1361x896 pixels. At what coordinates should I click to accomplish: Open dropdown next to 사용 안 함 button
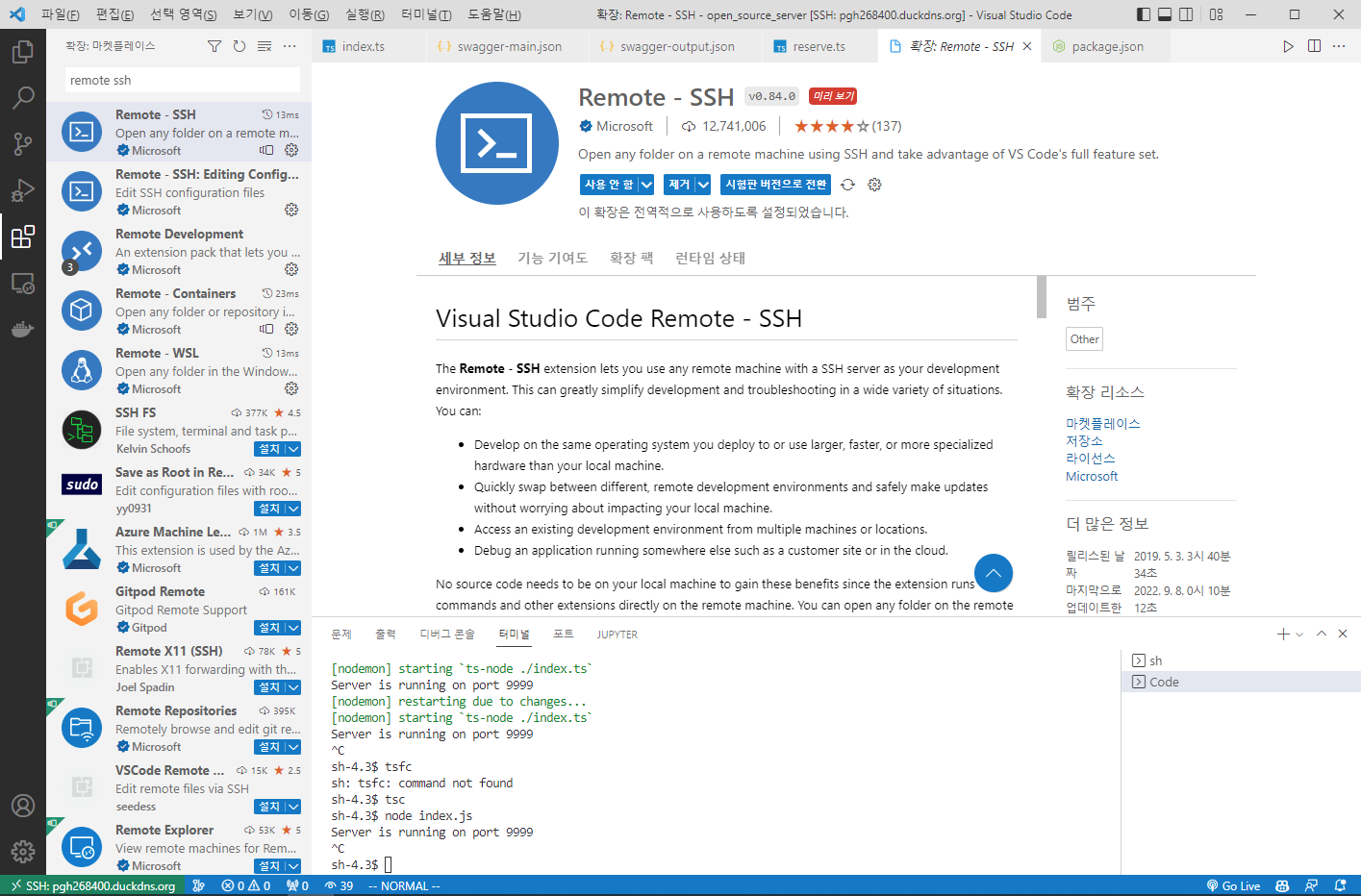(646, 185)
